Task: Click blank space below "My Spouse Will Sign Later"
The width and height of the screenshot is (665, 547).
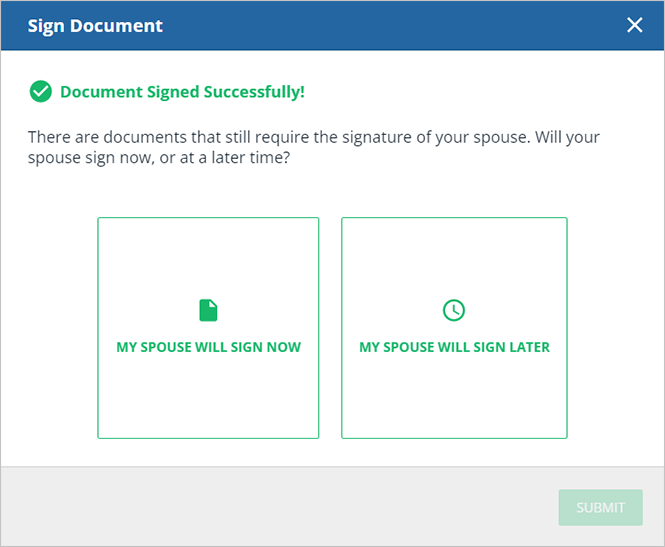Action: (x=454, y=400)
